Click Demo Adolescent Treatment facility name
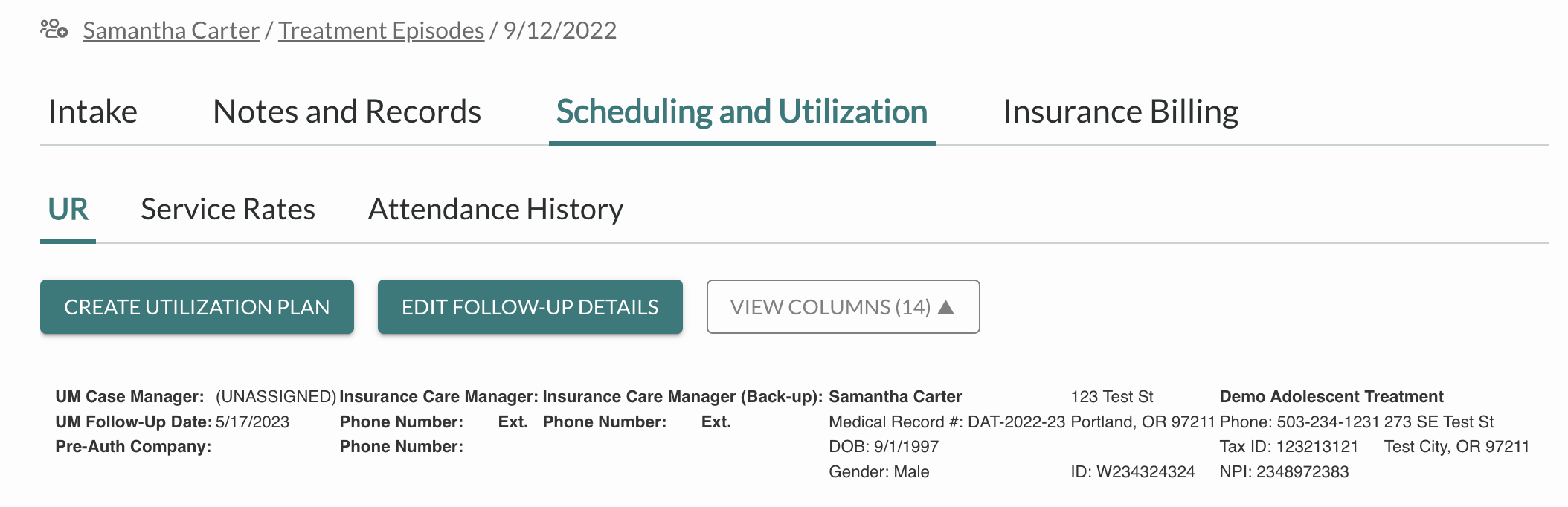Image resolution: width=1568 pixels, height=507 pixels. pos(1331,397)
